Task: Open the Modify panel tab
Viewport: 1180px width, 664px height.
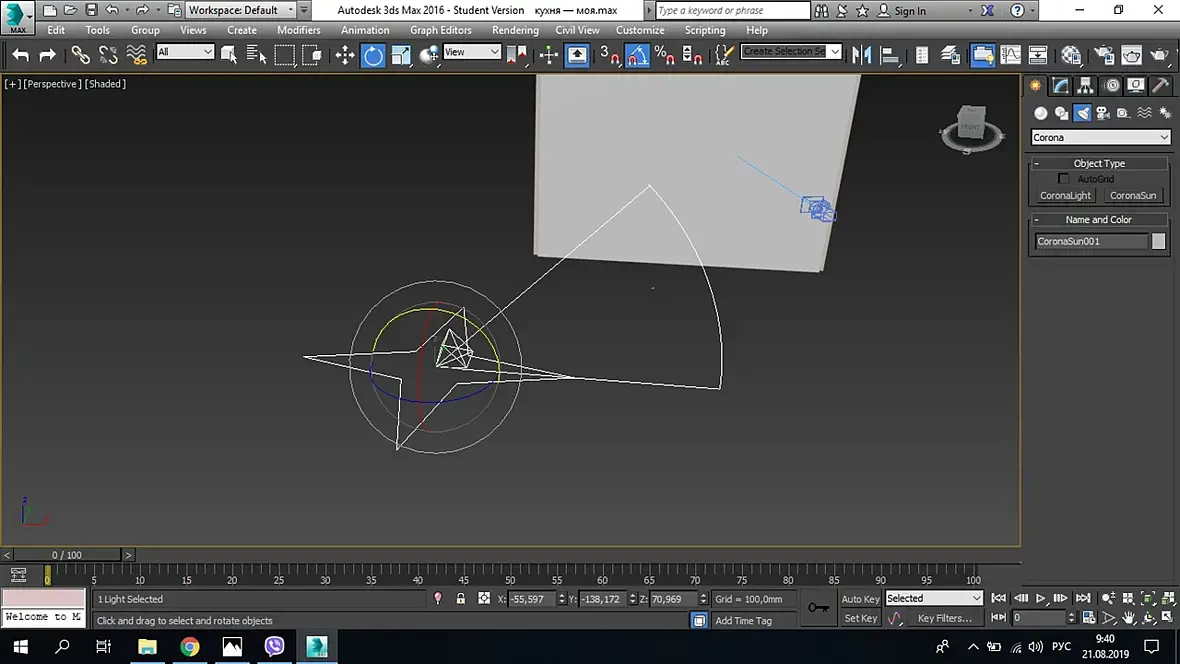Action: click(1061, 86)
